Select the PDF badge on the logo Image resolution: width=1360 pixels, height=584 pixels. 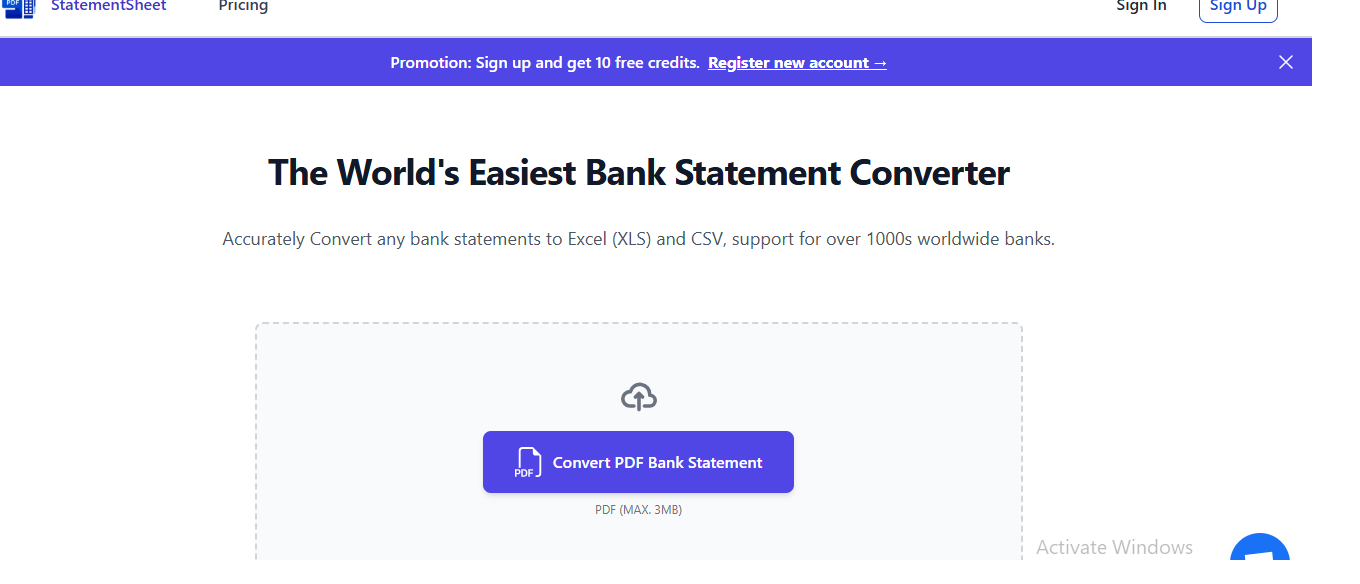(14, 5)
